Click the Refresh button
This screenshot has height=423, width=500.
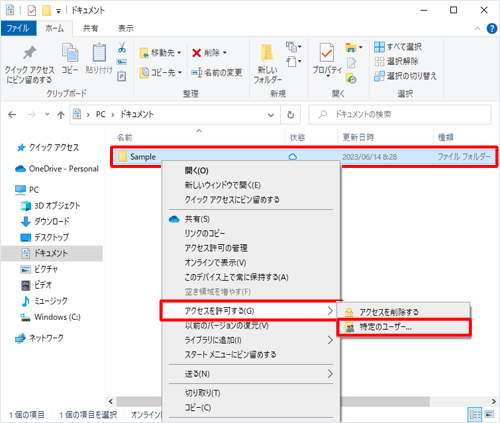[291, 115]
